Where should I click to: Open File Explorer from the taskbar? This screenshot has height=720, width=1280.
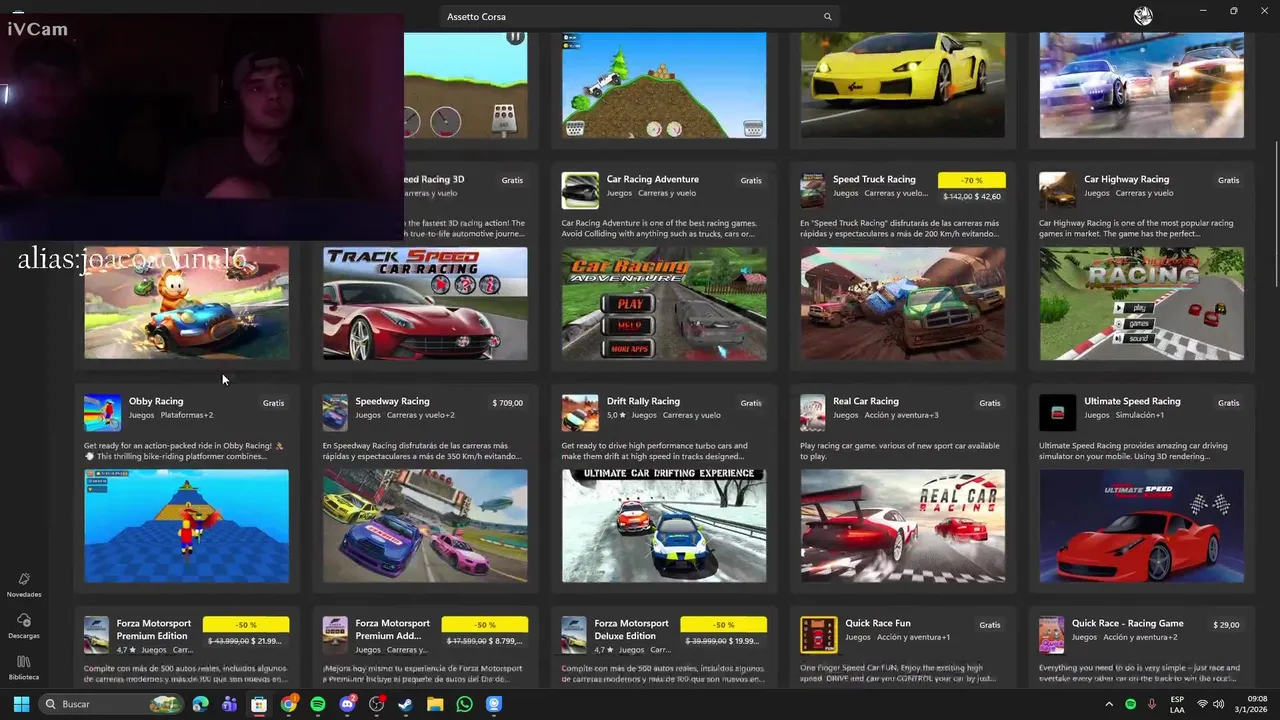[435, 704]
